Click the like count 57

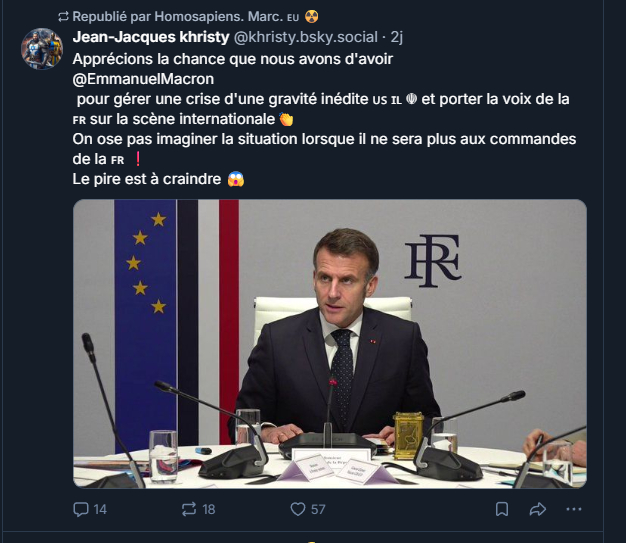click(318, 509)
